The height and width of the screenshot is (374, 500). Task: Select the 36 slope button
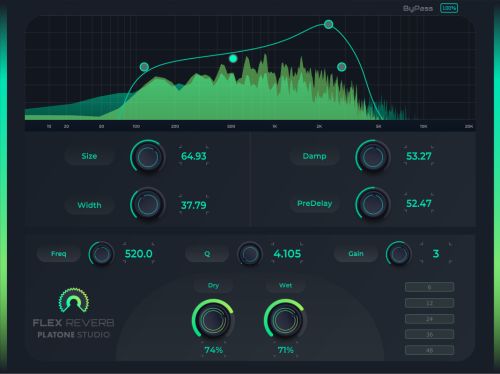pos(429,334)
